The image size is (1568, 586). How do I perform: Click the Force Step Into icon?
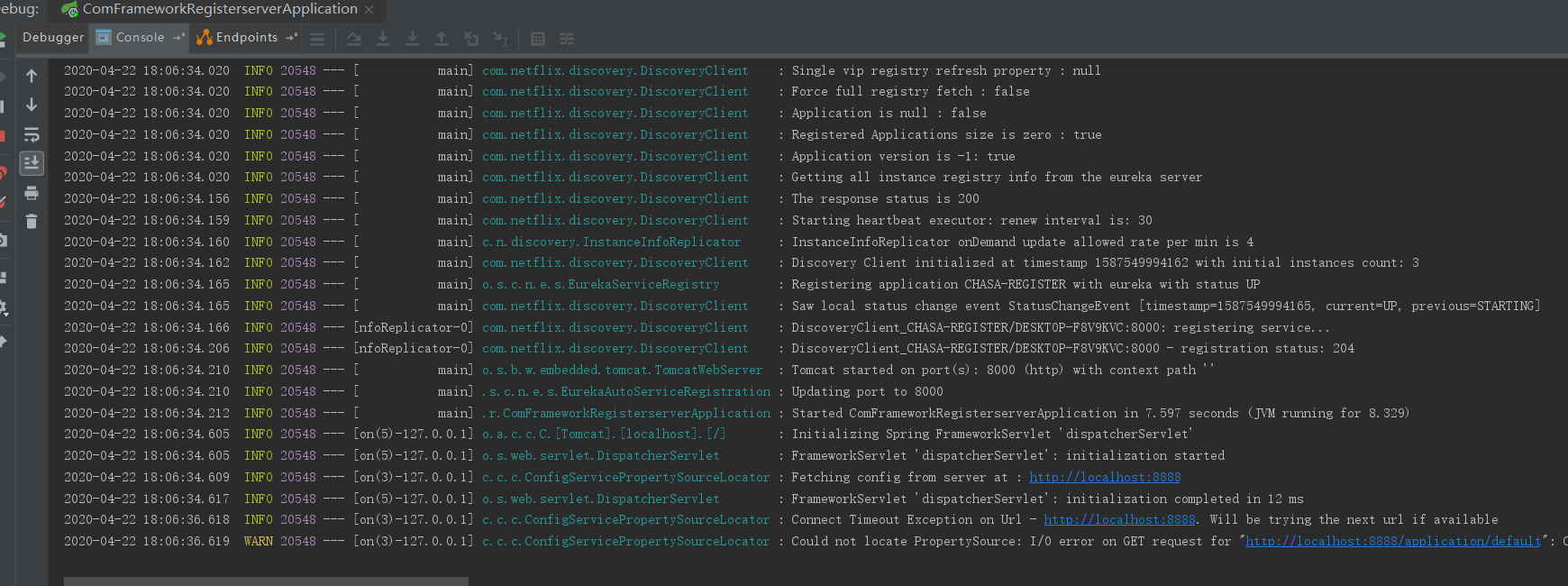point(413,39)
